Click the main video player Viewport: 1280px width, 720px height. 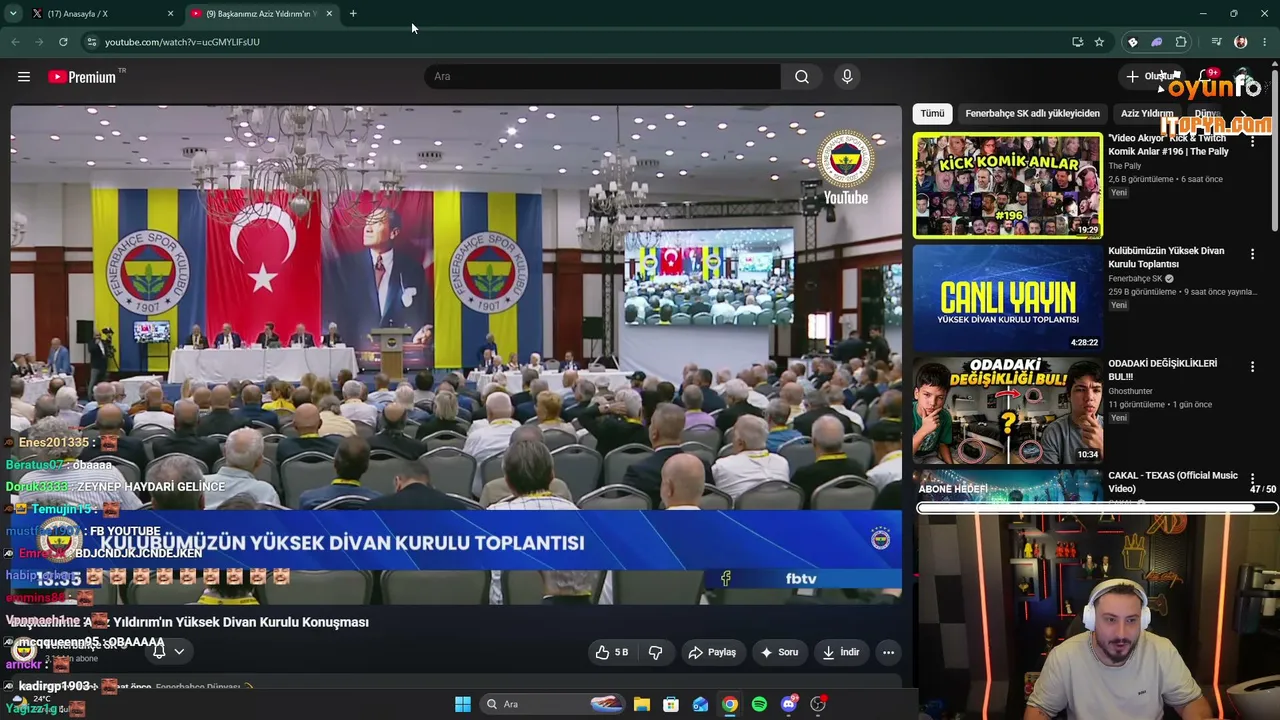456,355
